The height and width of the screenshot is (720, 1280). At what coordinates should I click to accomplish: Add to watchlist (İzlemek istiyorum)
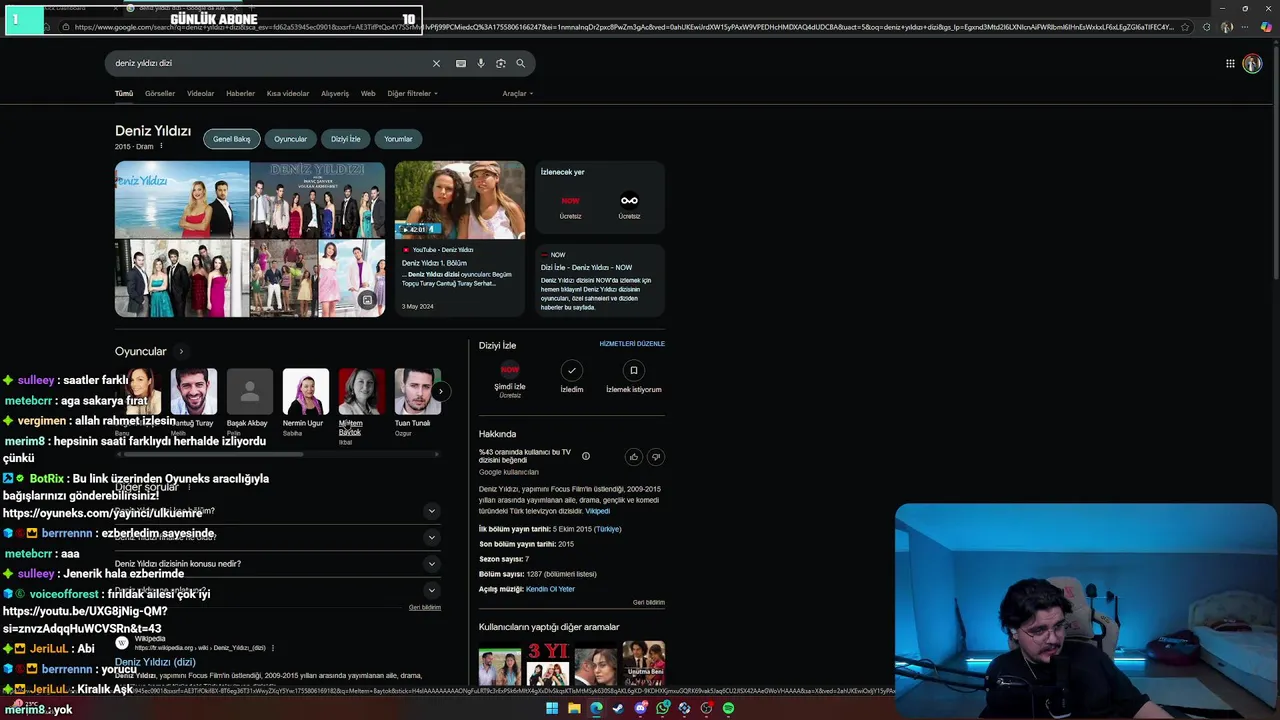(x=633, y=371)
